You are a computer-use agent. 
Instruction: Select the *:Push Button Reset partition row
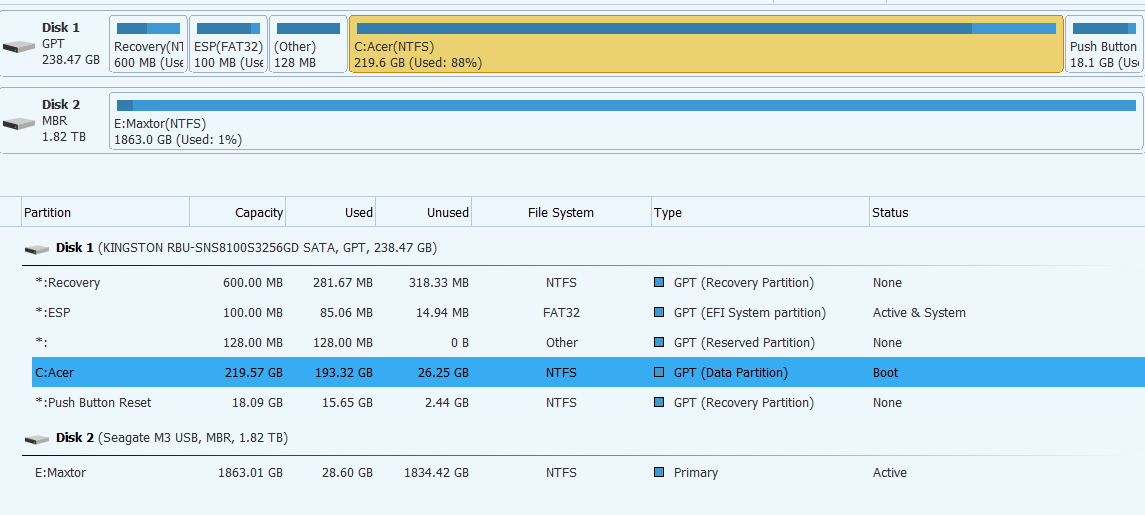point(93,403)
